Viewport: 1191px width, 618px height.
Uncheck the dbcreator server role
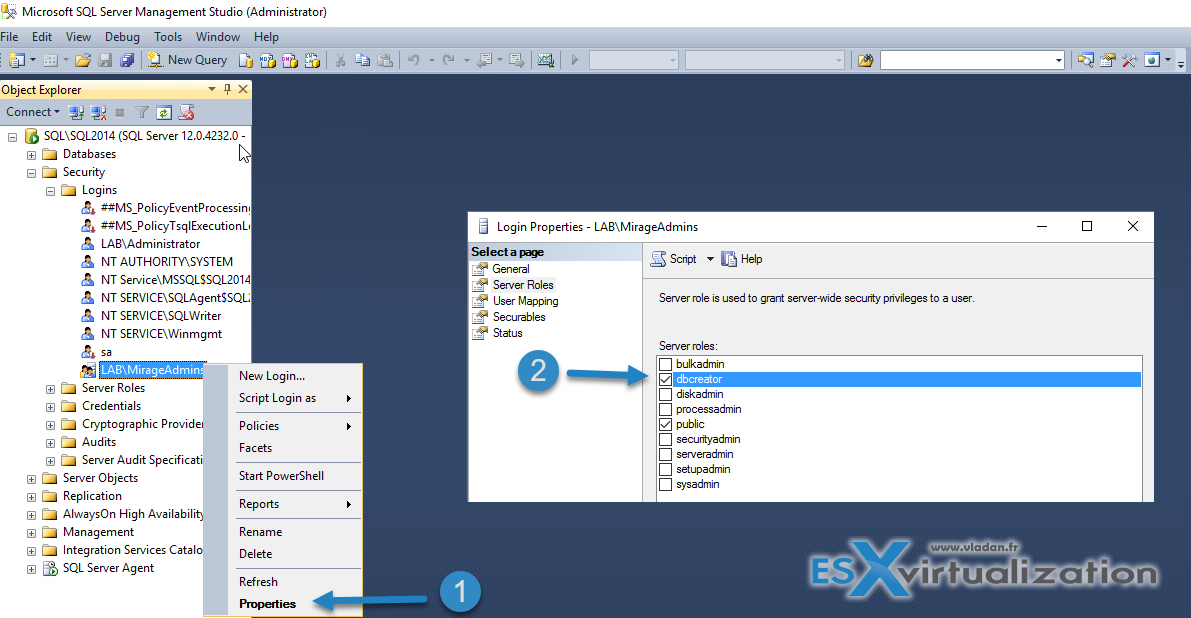tap(665, 379)
